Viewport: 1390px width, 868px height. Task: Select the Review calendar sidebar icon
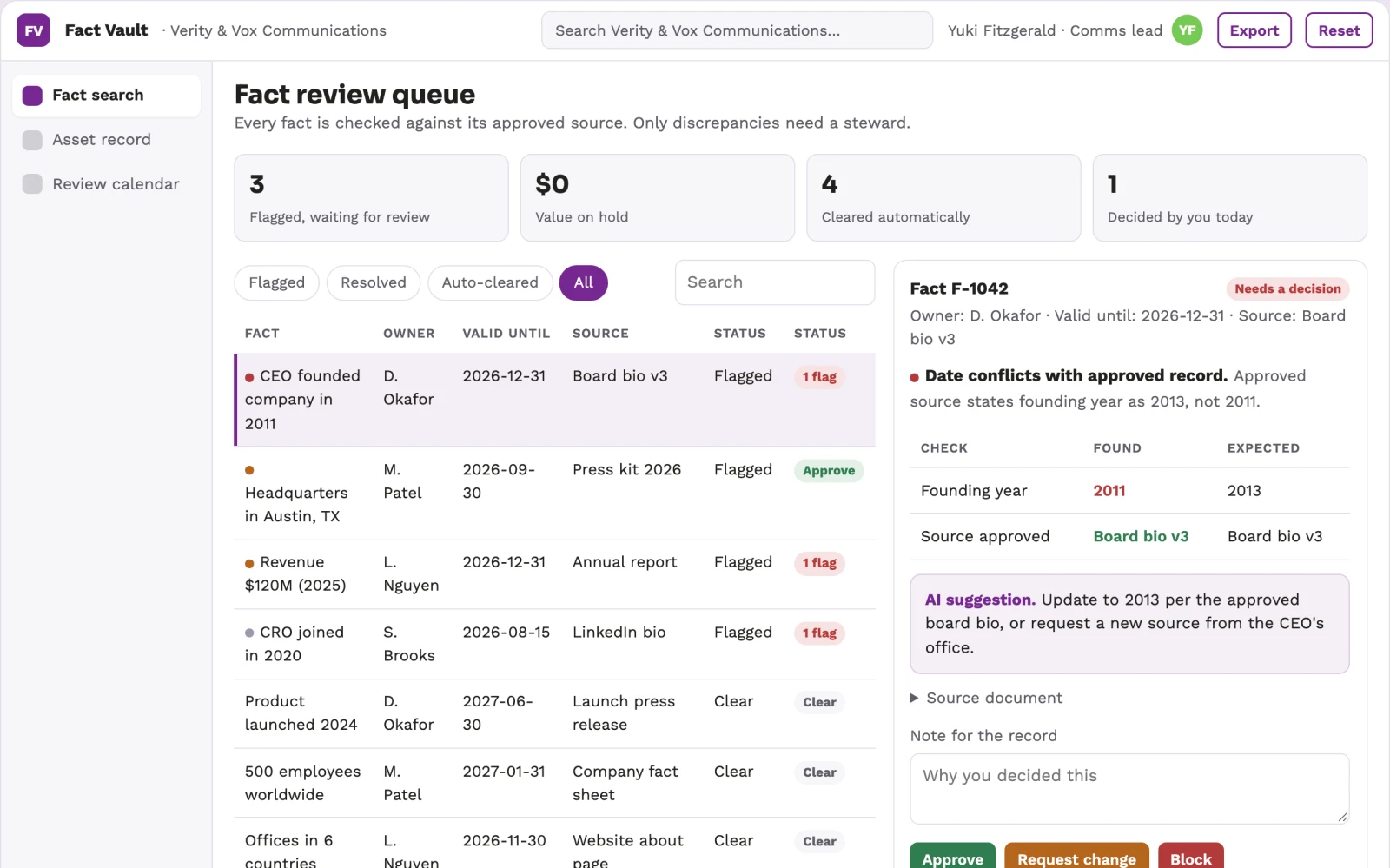coord(32,184)
